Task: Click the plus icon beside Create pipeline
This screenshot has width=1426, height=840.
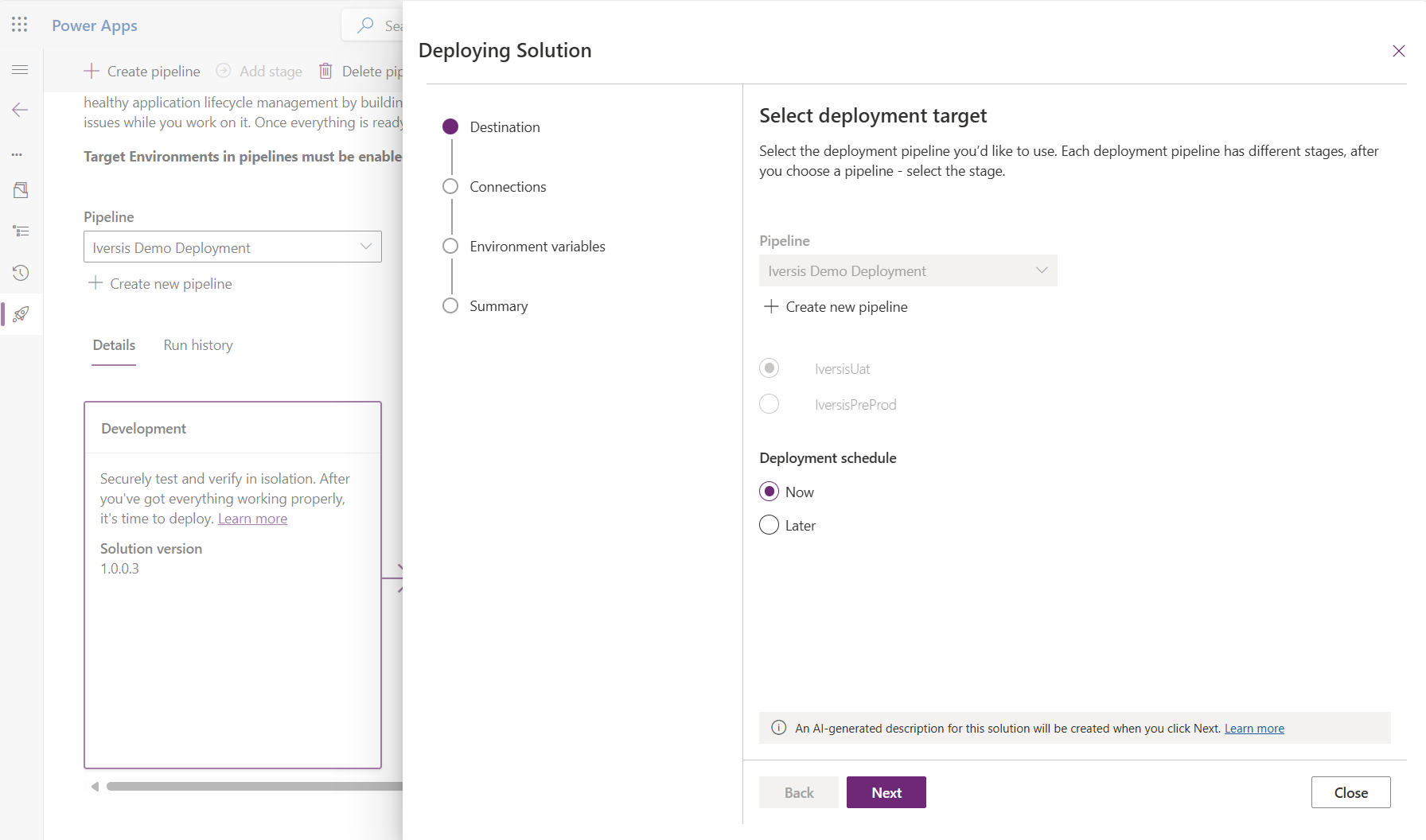Action: click(92, 71)
